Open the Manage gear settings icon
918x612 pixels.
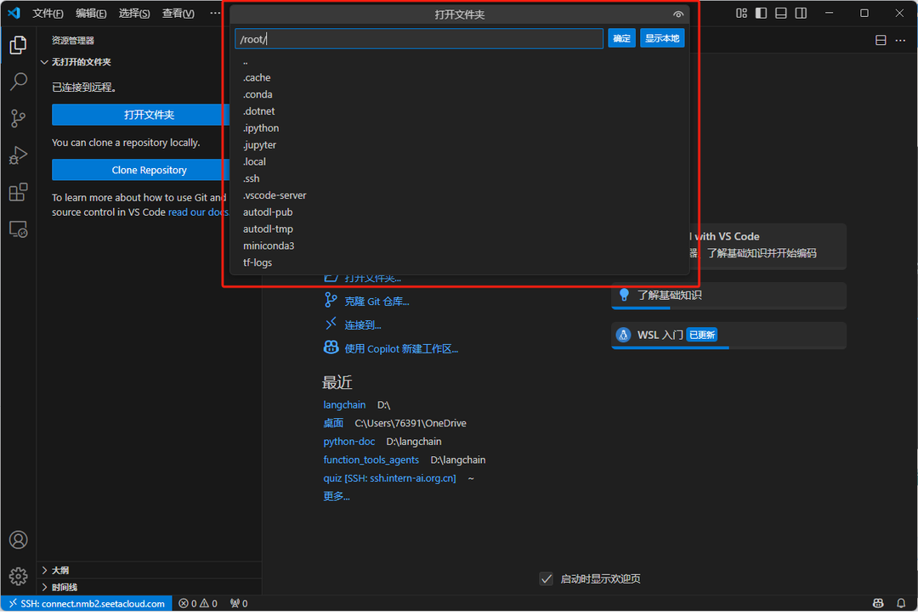click(x=18, y=576)
